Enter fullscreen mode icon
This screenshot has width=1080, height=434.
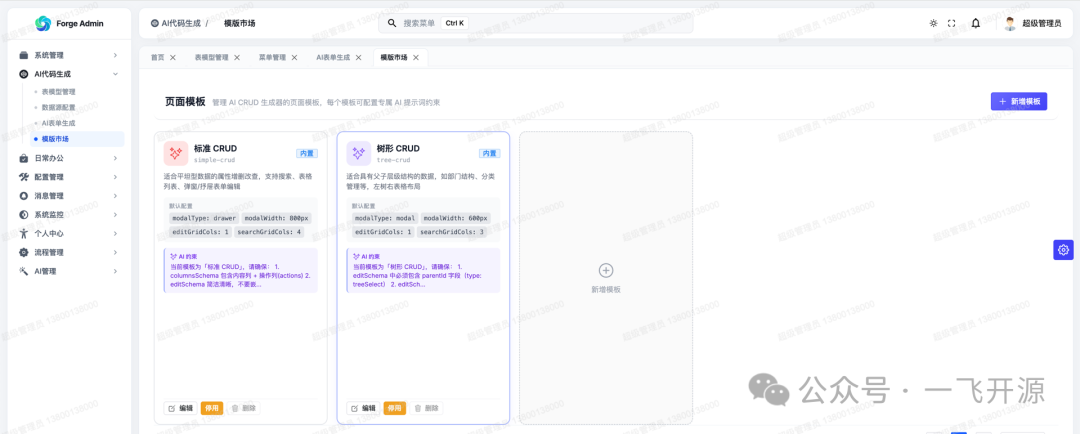[x=952, y=23]
